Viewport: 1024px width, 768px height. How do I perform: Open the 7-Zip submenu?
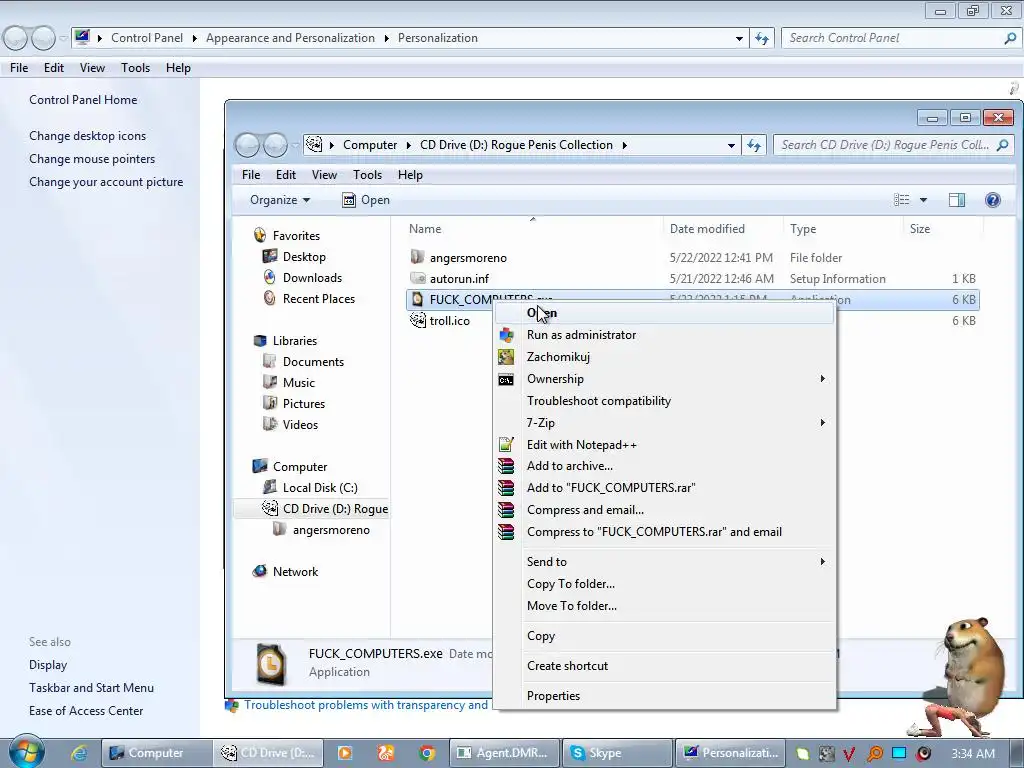[x=664, y=423]
